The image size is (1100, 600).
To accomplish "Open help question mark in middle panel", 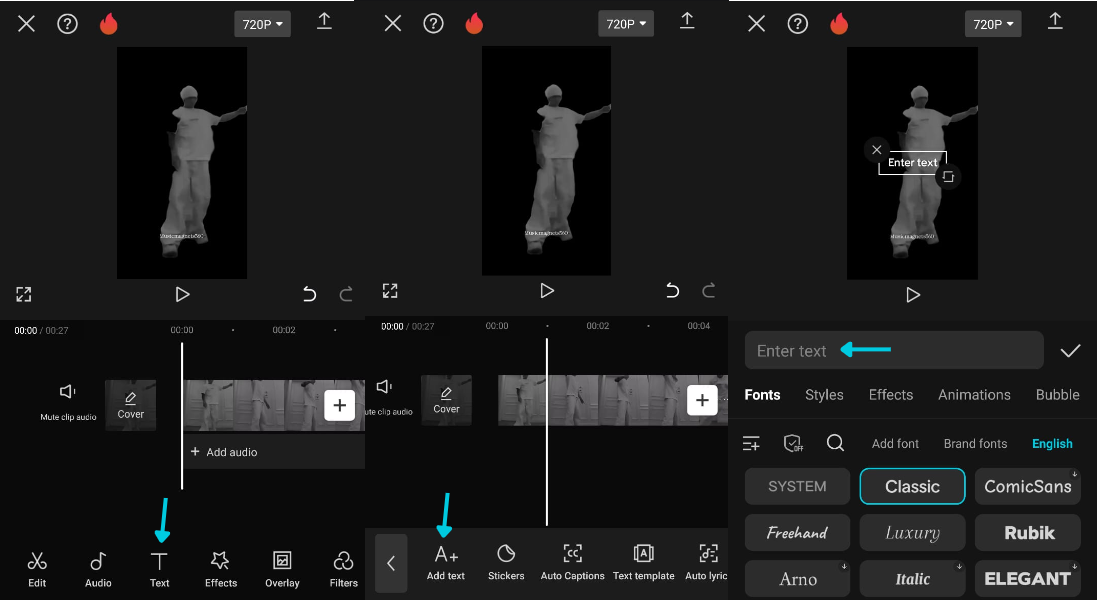I will [434, 24].
